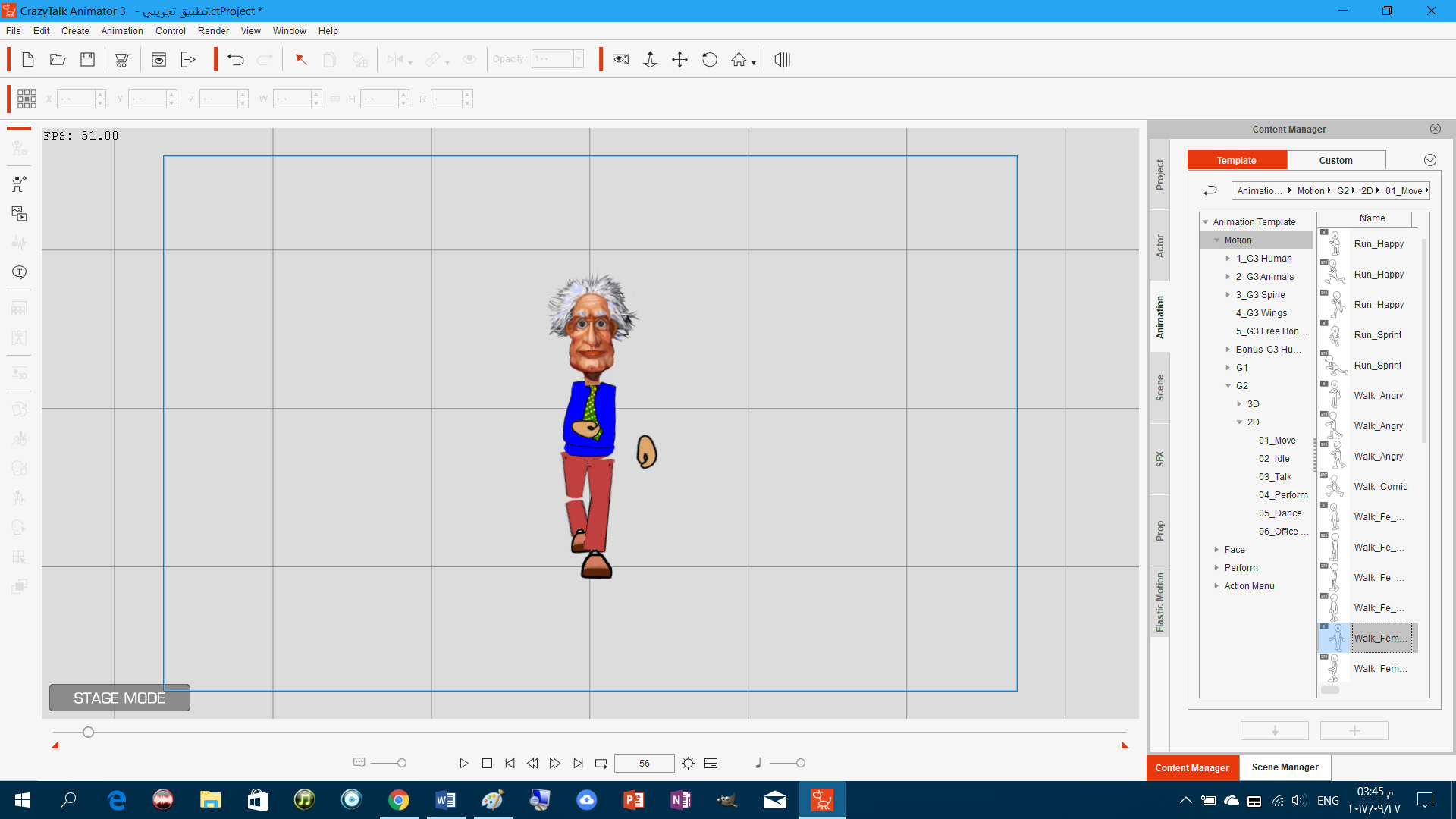
Task: Open the Character Composer icon in left sidebar
Action: [19, 184]
